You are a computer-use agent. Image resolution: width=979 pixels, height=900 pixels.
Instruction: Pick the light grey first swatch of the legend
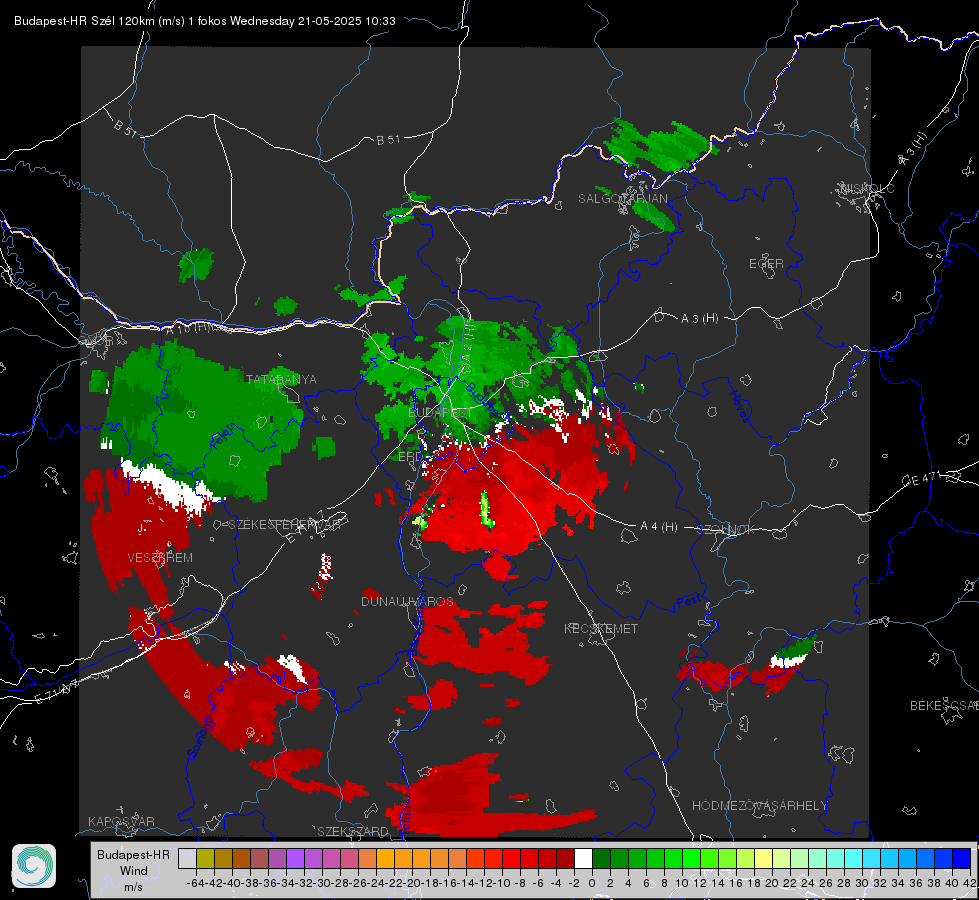187,858
